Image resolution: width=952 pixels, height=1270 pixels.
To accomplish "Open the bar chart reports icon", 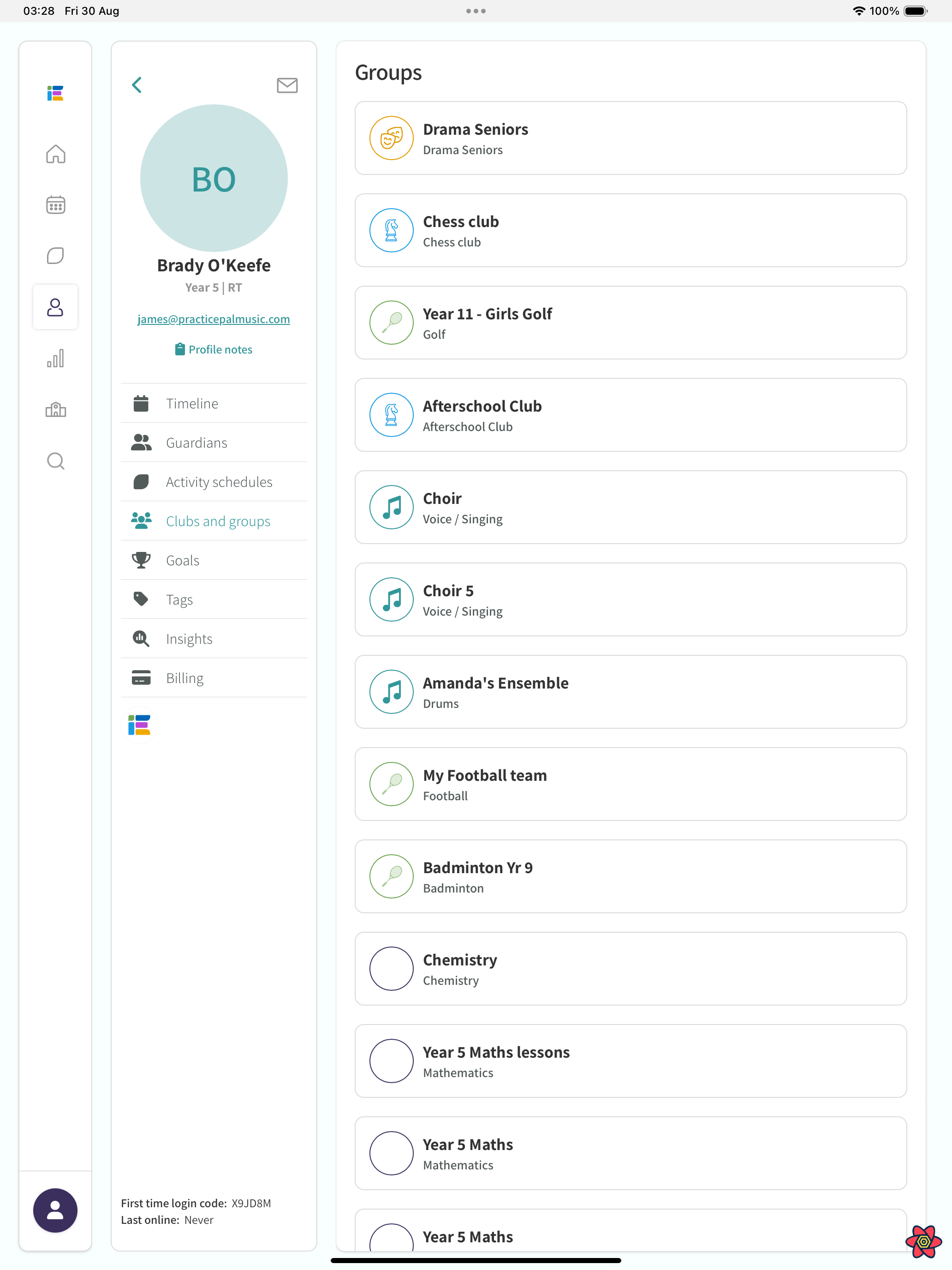I will [x=56, y=358].
